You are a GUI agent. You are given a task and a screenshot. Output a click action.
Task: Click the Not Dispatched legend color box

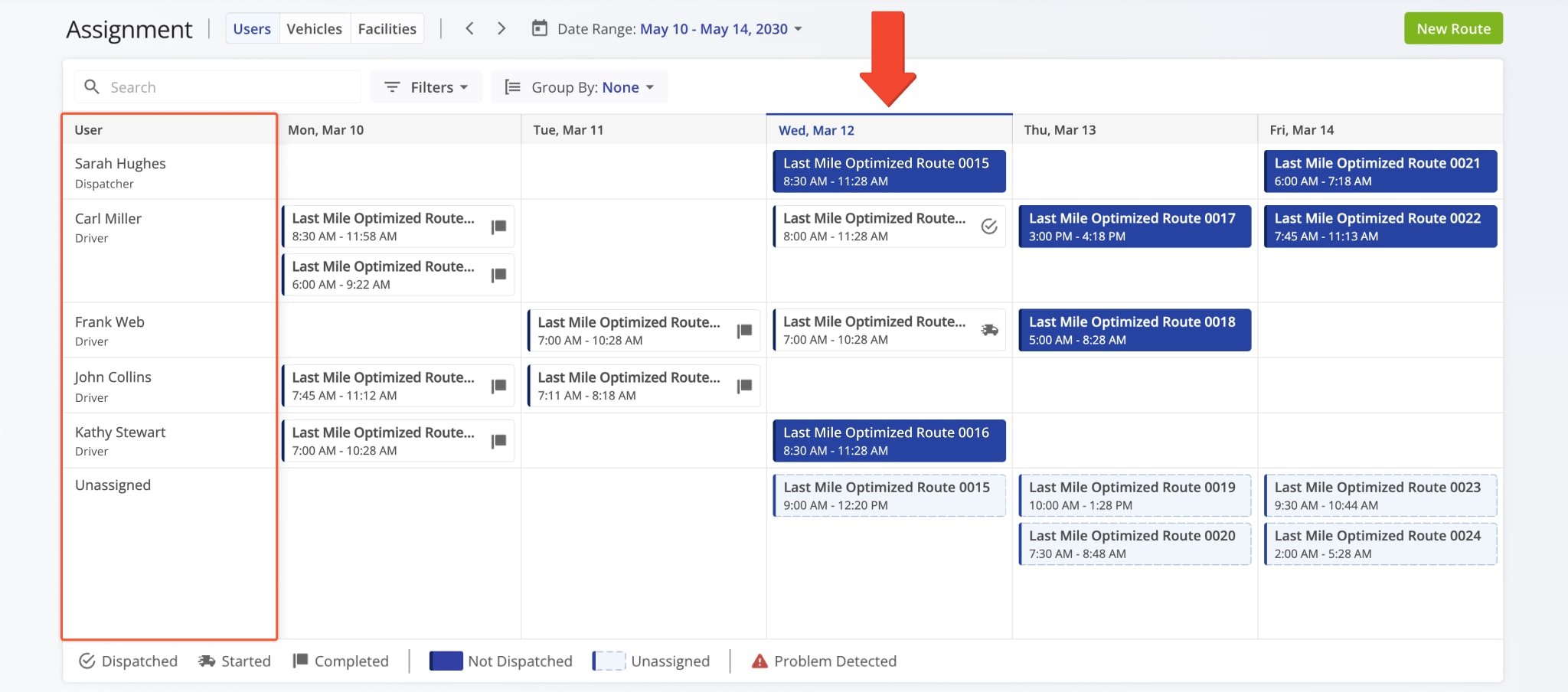(446, 661)
